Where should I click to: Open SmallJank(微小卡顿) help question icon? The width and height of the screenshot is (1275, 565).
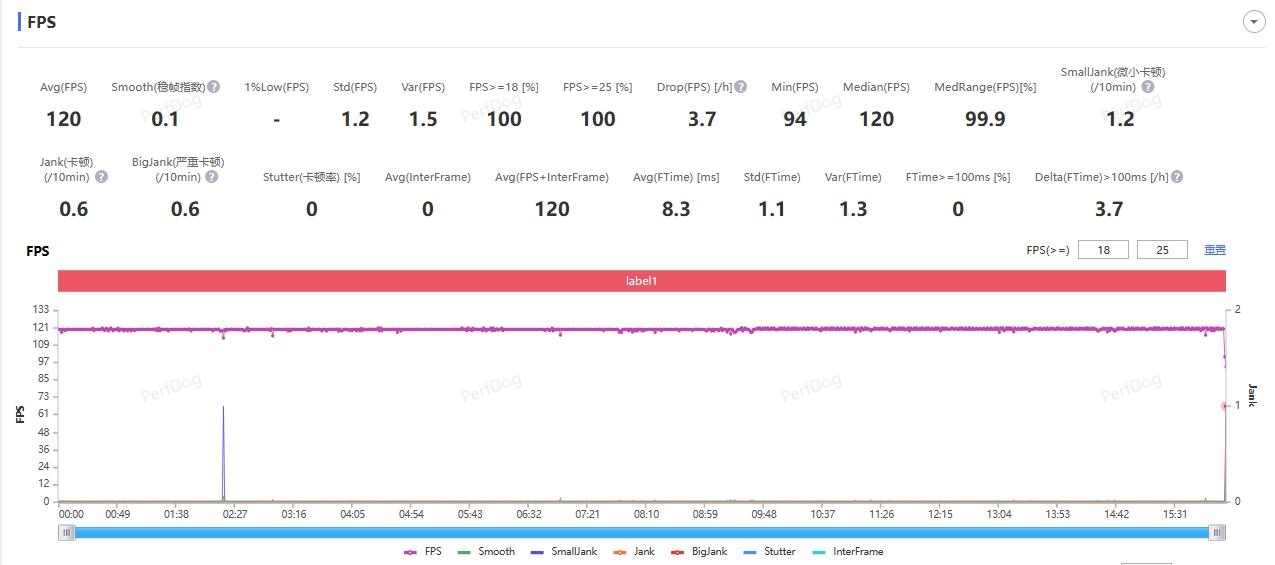1148,87
